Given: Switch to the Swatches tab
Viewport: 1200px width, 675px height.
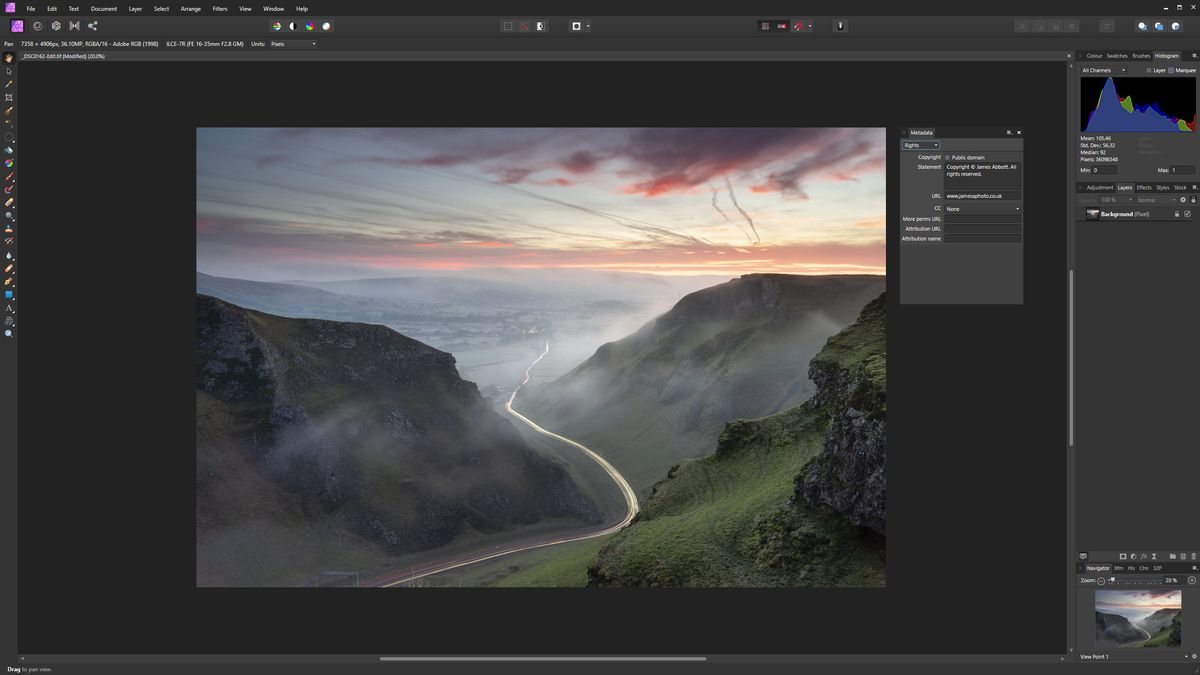Looking at the screenshot, I should [1117, 56].
